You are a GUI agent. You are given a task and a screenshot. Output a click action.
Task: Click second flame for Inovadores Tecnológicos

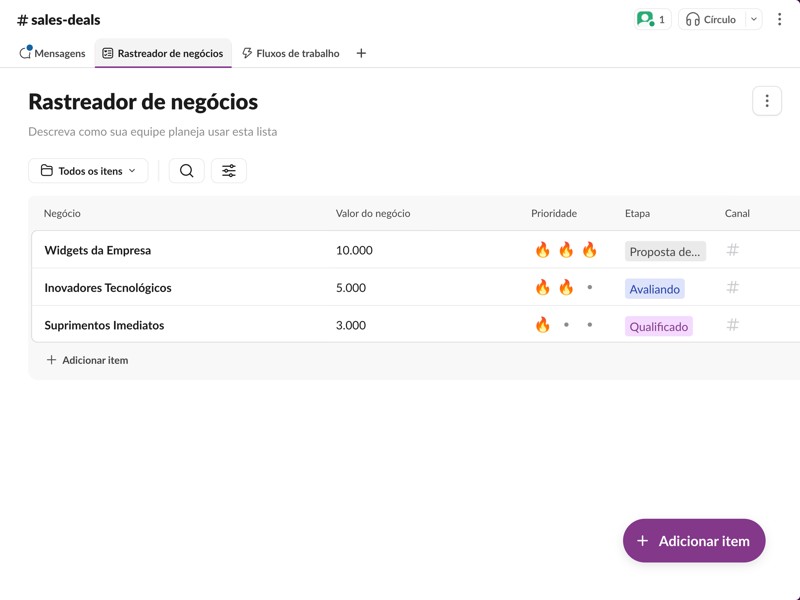[x=566, y=287]
